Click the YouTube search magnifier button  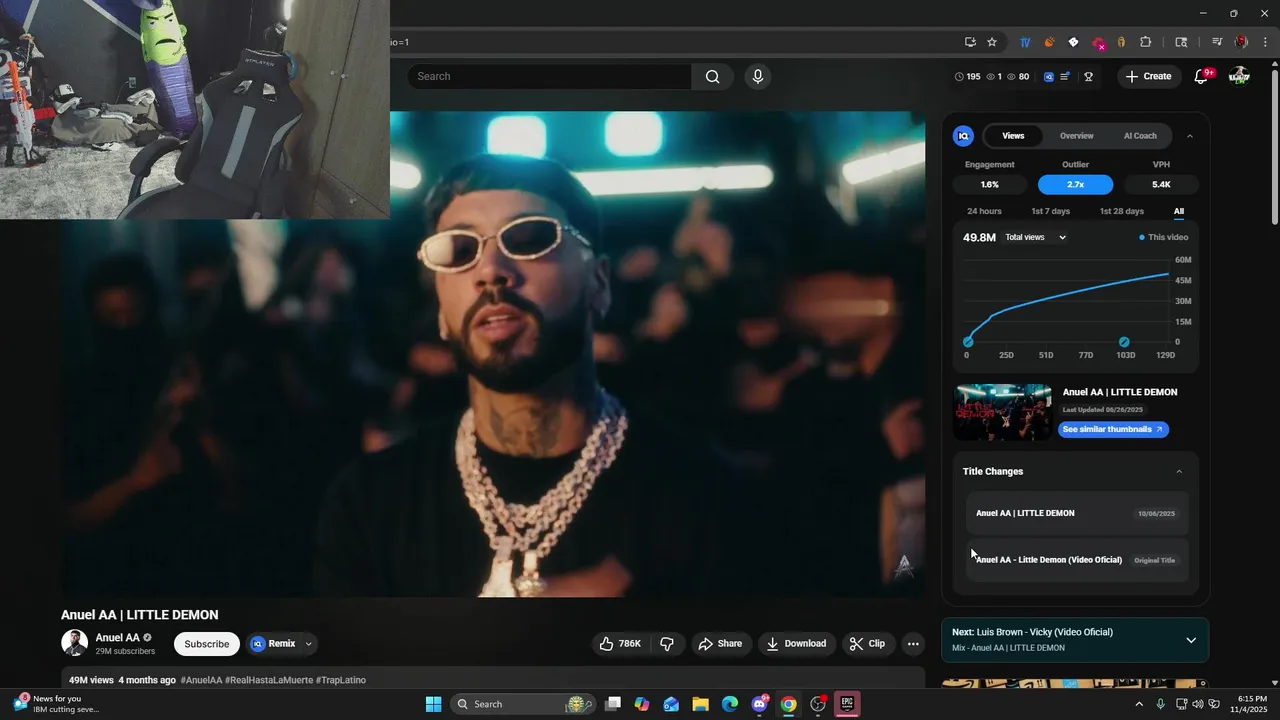pyautogui.click(x=712, y=76)
